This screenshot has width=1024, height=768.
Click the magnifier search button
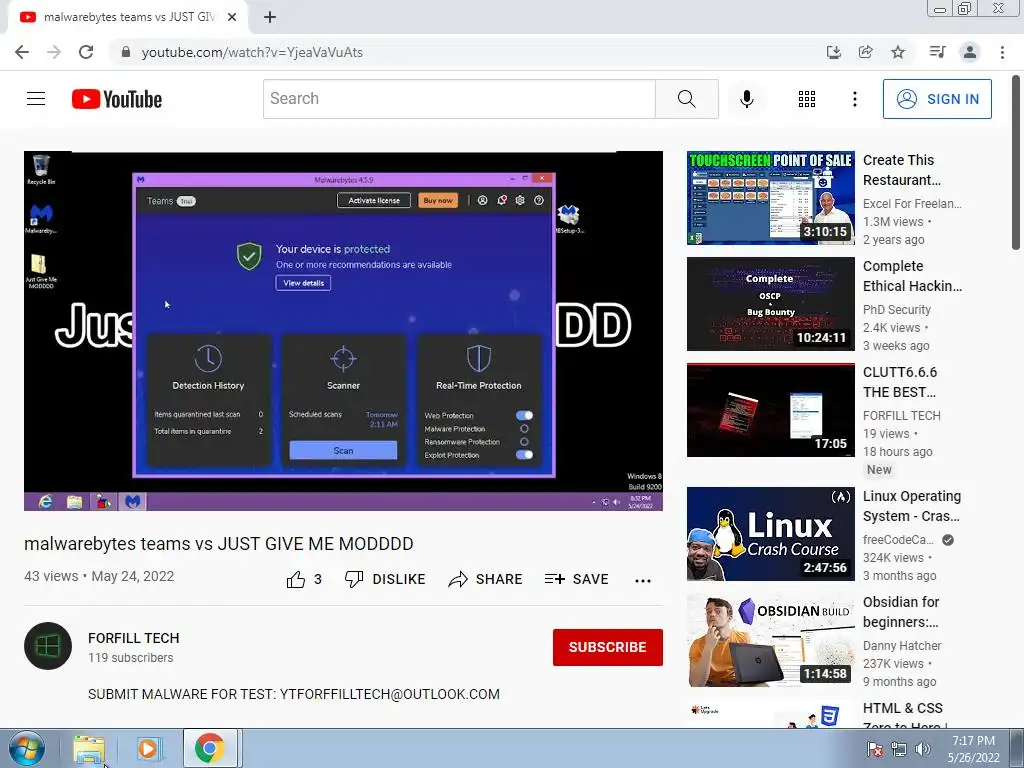(686, 99)
